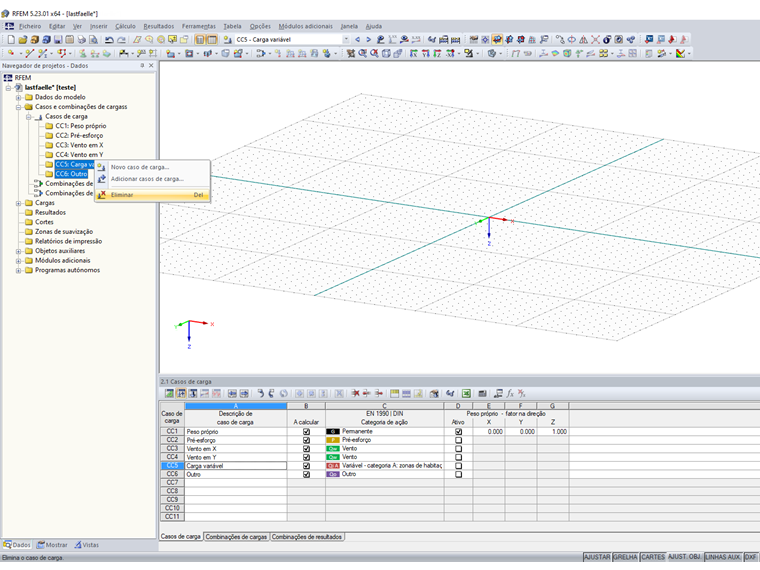760x570 pixels.
Task: Click the zoom window magnifier icon
Action: pyautogui.click(x=363, y=53)
